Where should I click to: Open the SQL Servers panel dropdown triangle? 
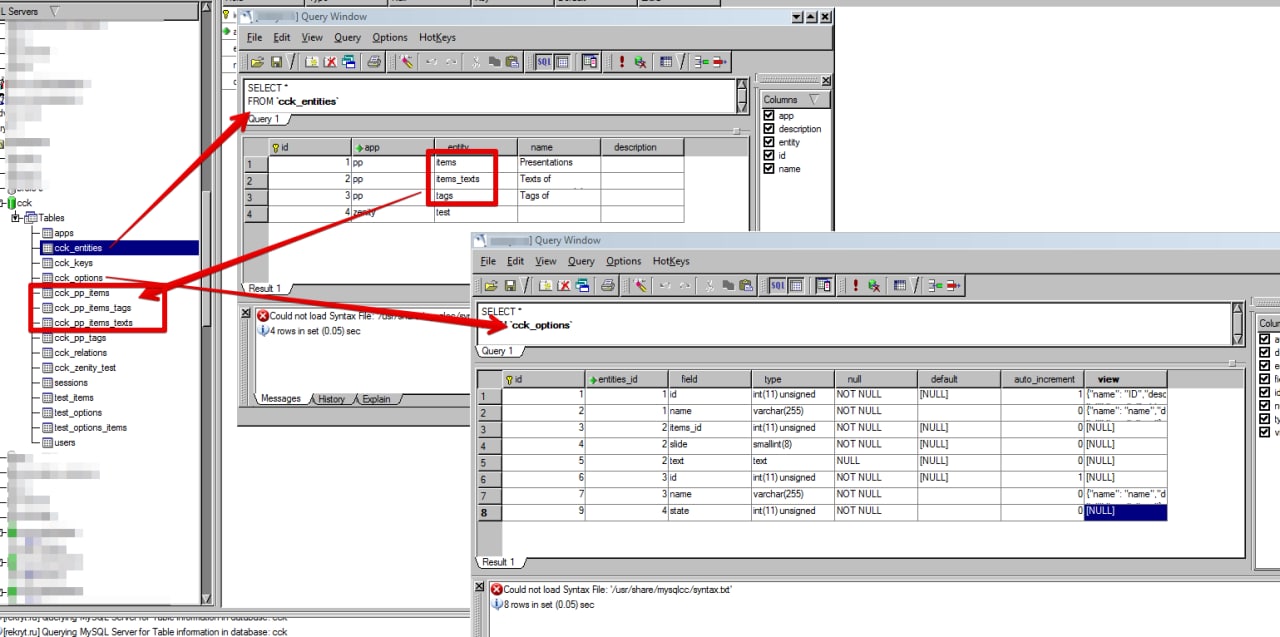(53, 10)
